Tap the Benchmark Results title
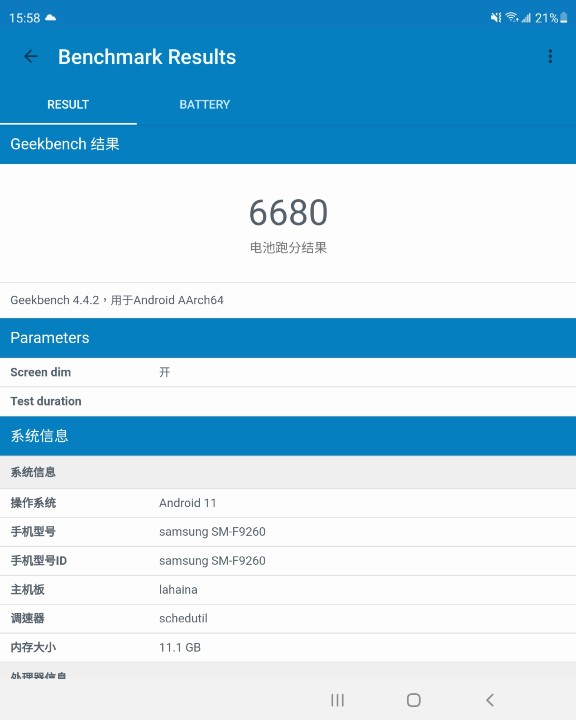This screenshot has height=720, width=576. [147, 57]
